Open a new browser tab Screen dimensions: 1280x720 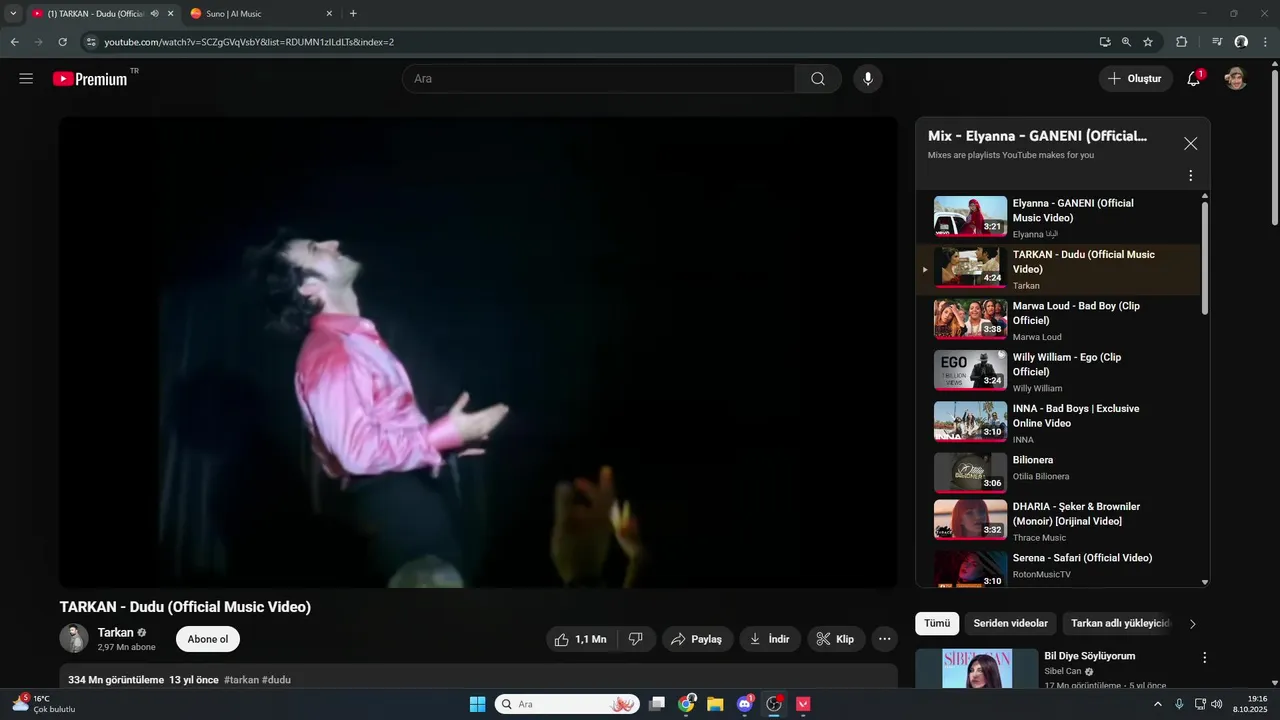pos(353,14)
